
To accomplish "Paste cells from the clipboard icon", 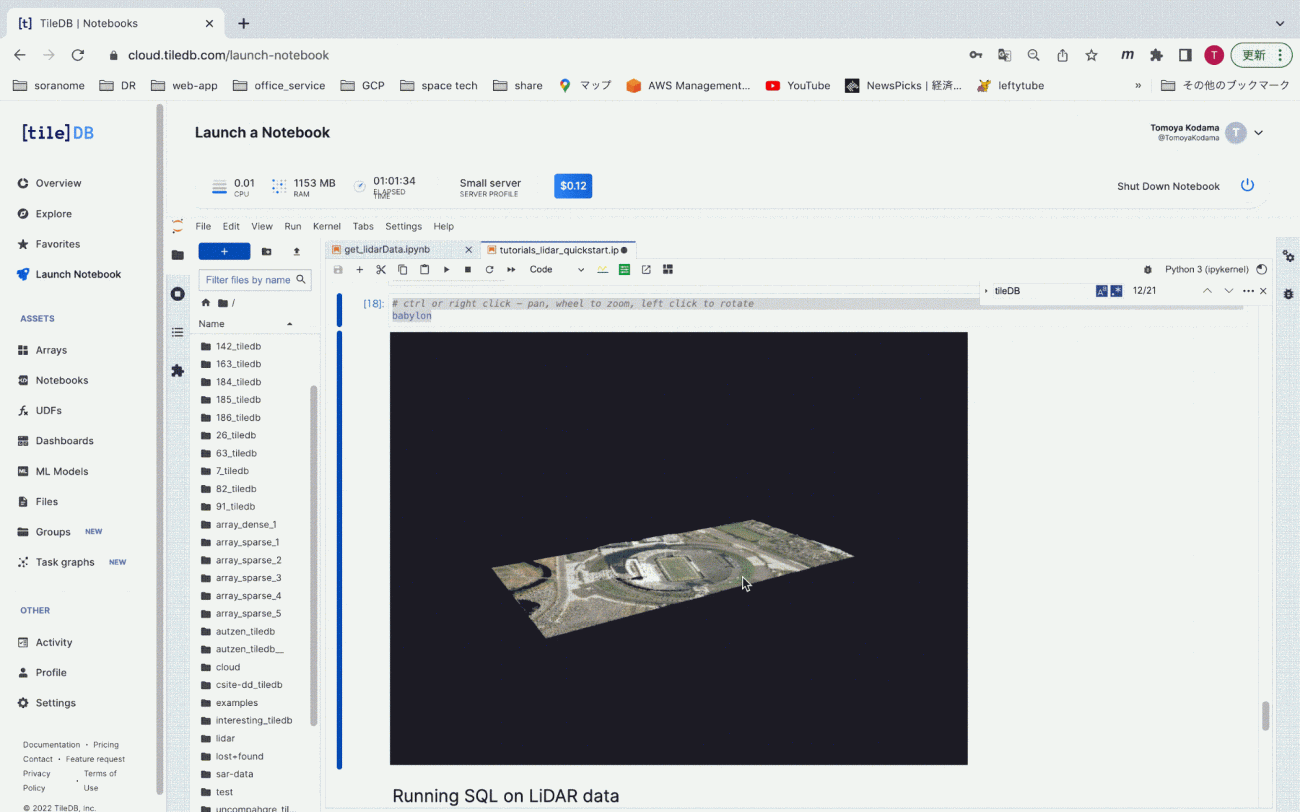I will (424, 269).
